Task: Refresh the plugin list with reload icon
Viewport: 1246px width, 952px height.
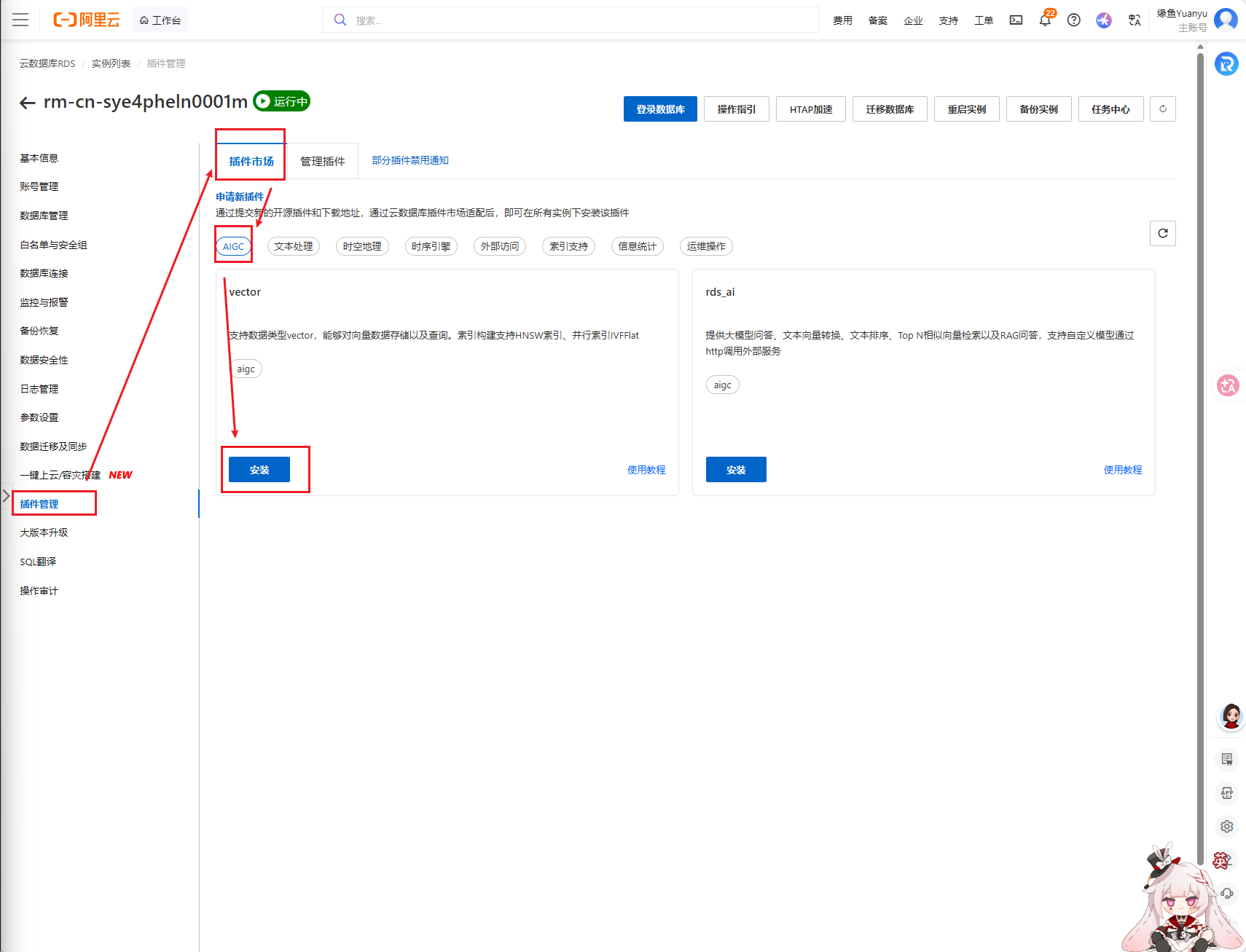Action: [1162, 233]
